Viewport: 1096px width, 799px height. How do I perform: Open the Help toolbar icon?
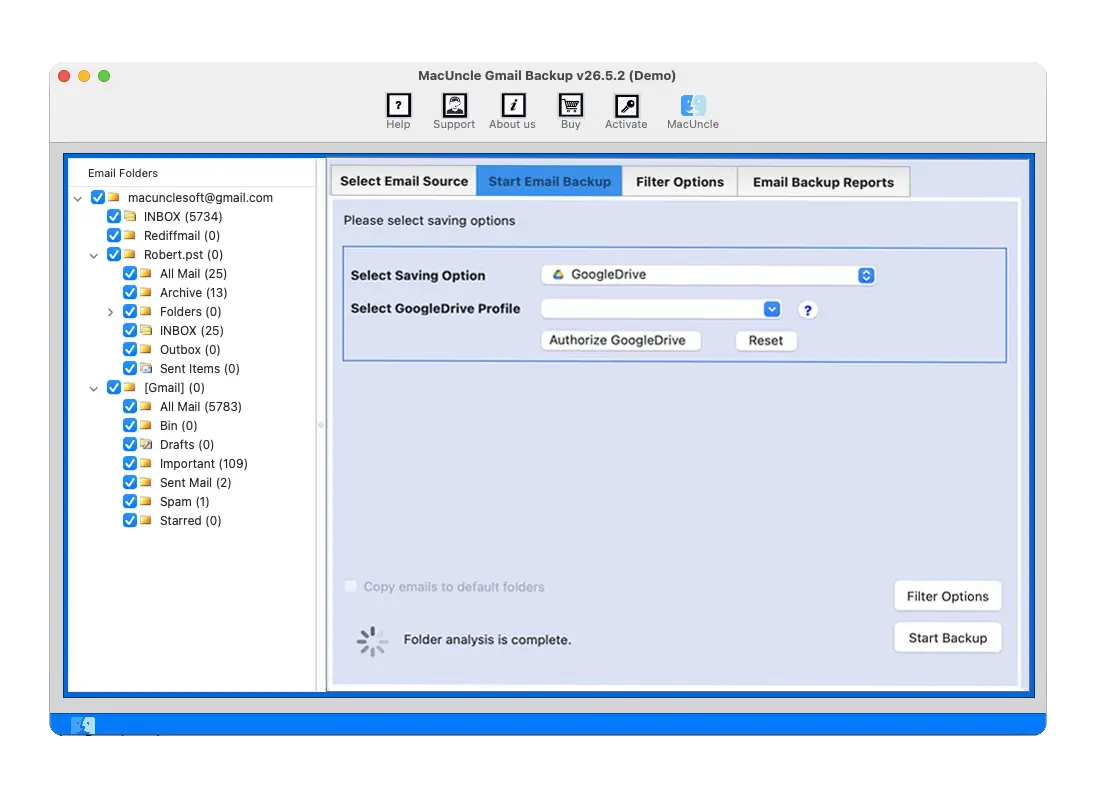398,106
